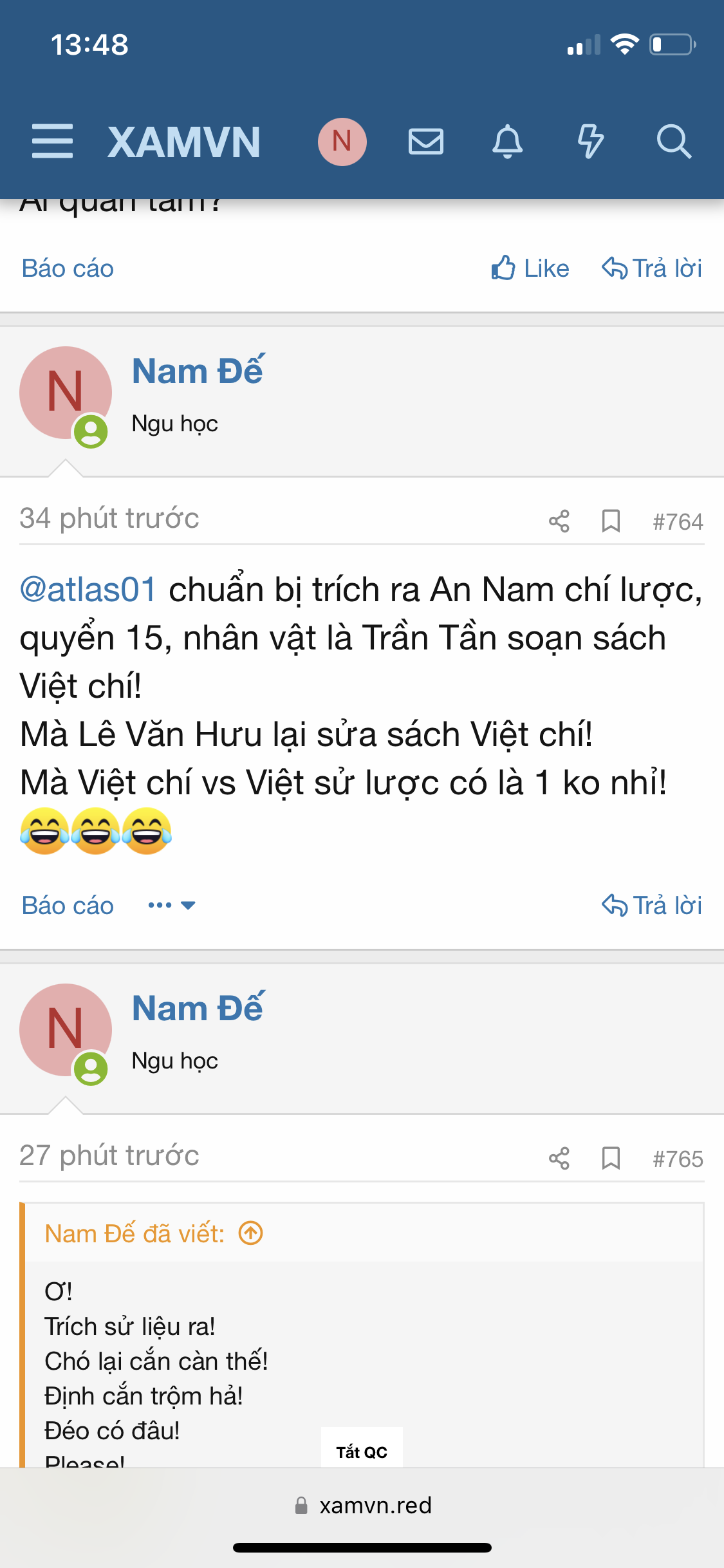Expand the three-dot more options dropdown

(x=171, y=905)
